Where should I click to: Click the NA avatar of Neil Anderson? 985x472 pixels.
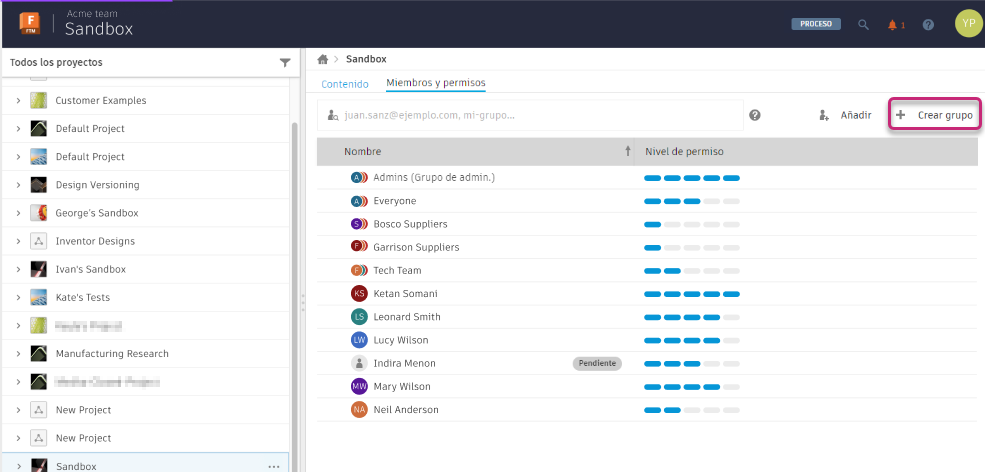(x=359, y=410)
